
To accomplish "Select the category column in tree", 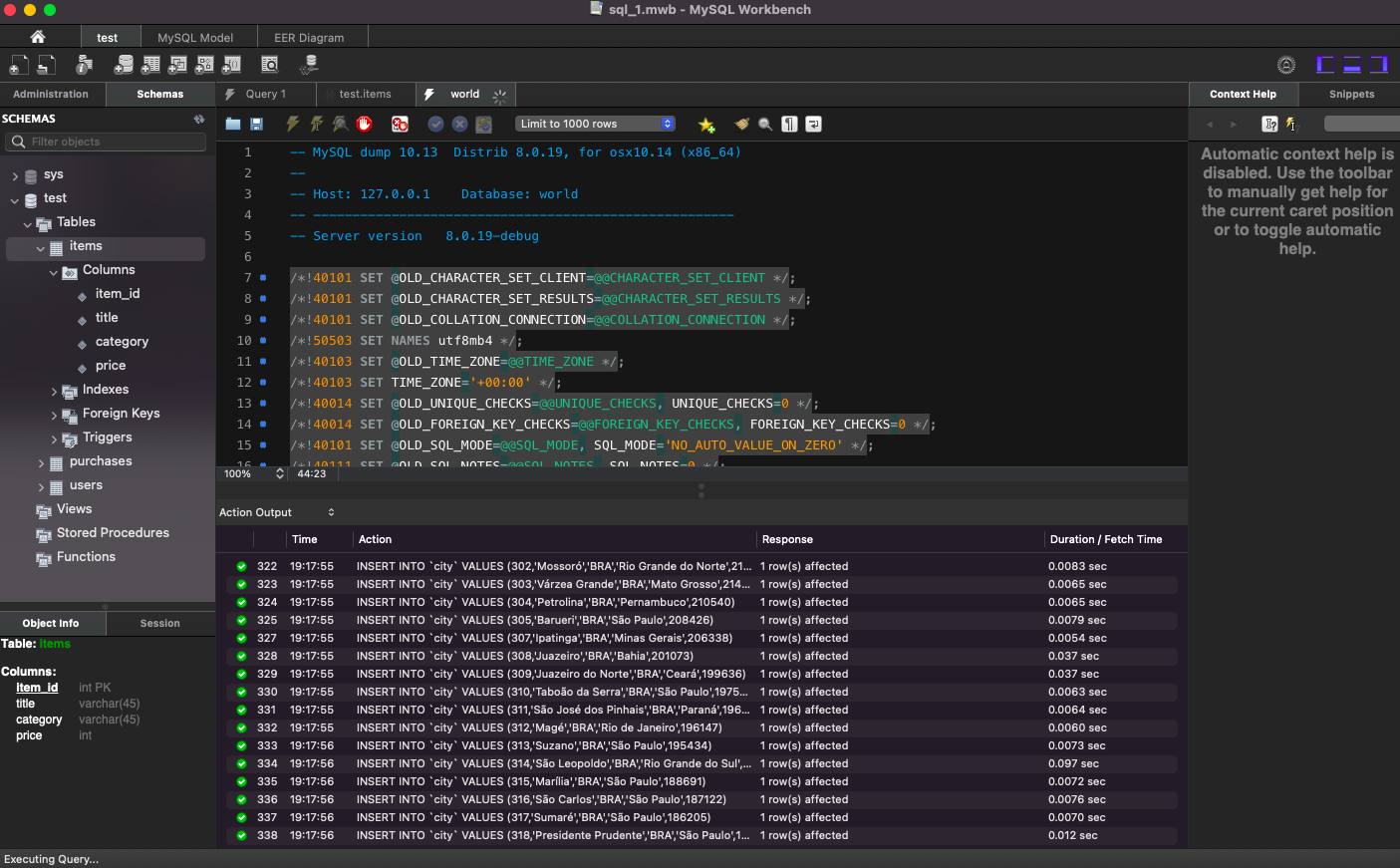I will click(x=122, y=342).
